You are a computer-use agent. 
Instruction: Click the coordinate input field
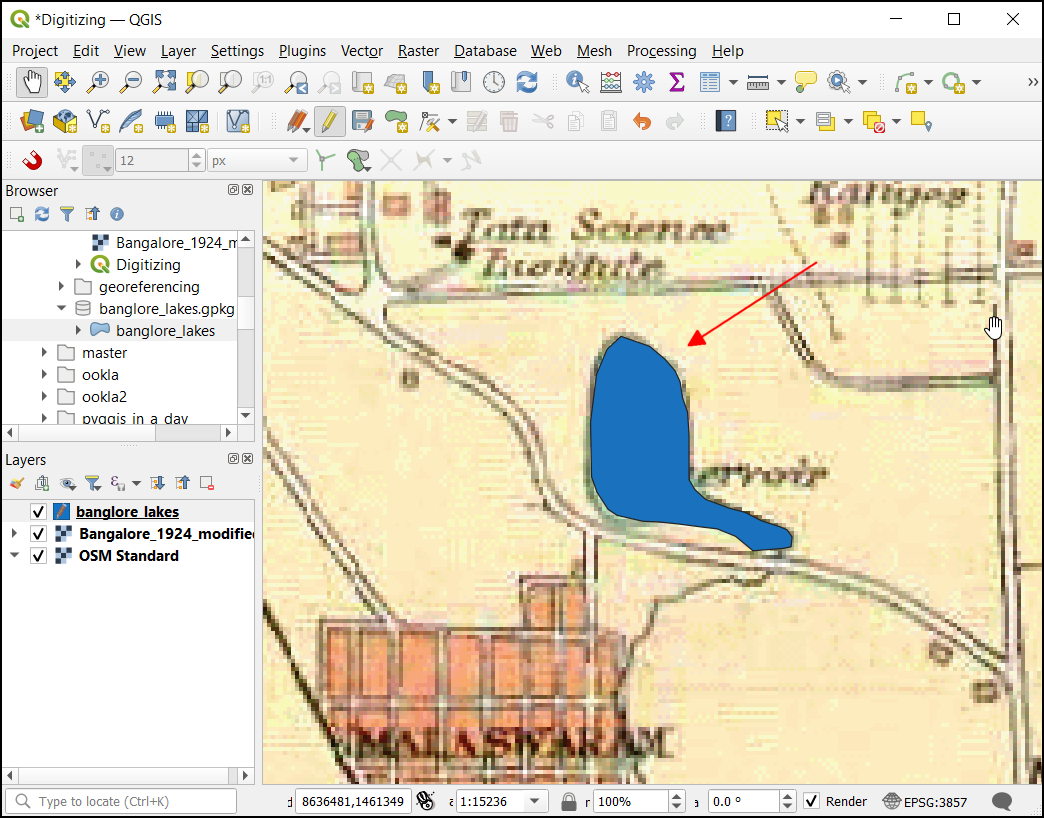[353, 801]
